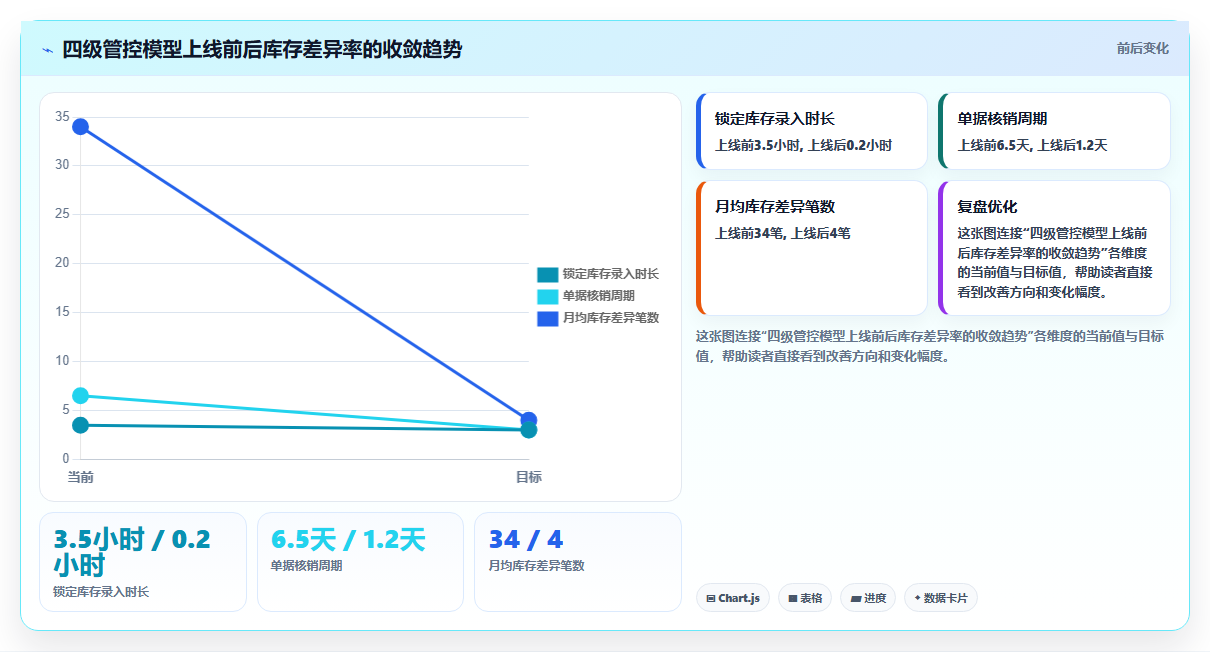Click the text 上线前34笔, 上线后4笔

(x=783, y=233)
